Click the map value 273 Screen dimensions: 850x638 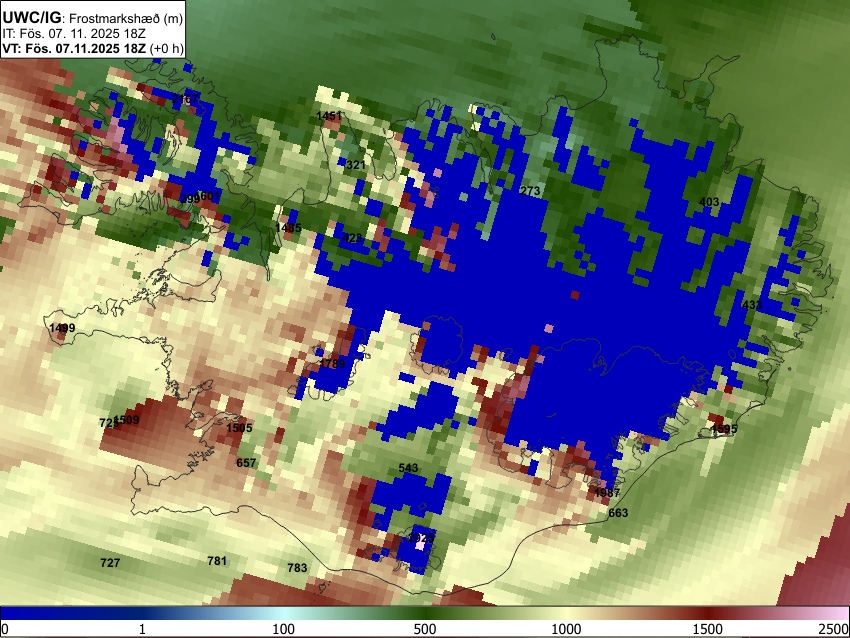tap(530, 191)
